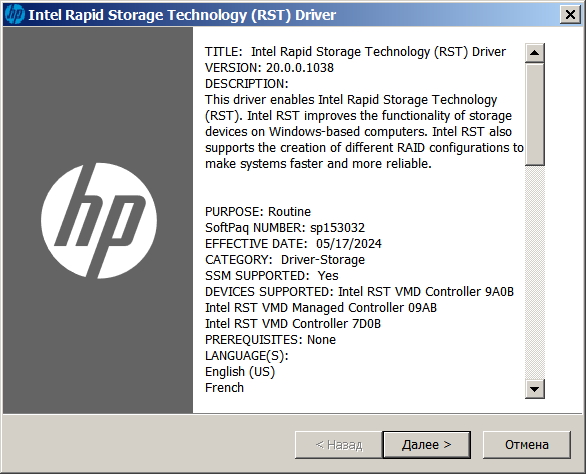586x474 pixels.
Task: Click the DESCRIPTION: heading
Action: [247, 84]
